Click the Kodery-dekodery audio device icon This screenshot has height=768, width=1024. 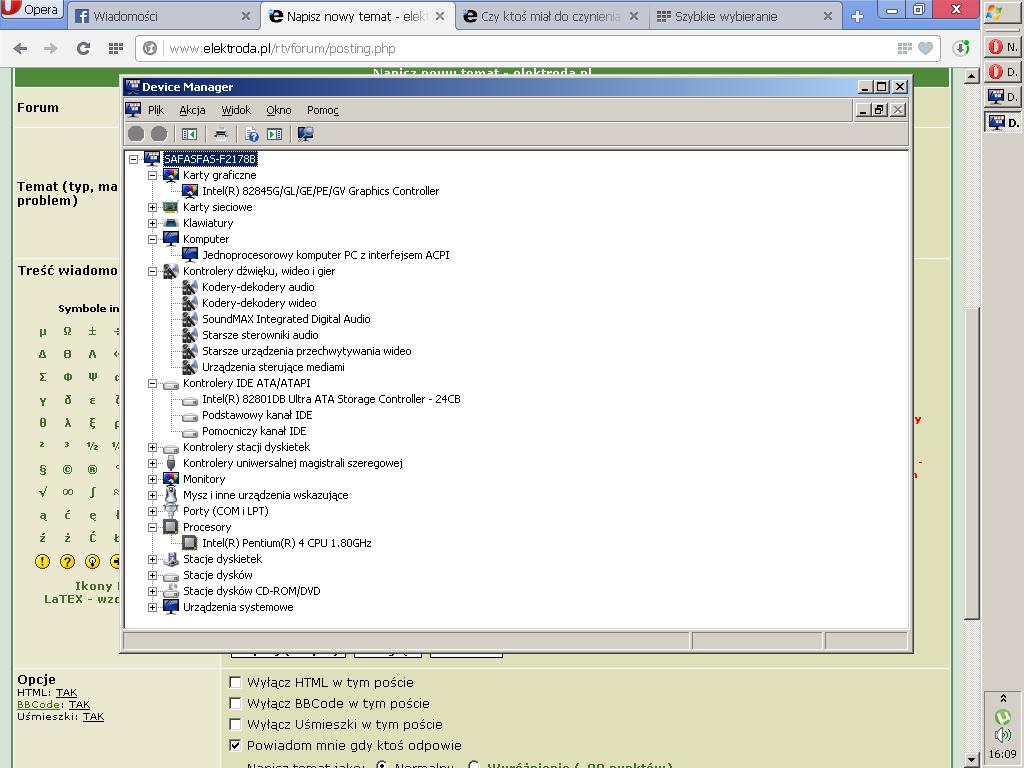click(x=189, y=287)
